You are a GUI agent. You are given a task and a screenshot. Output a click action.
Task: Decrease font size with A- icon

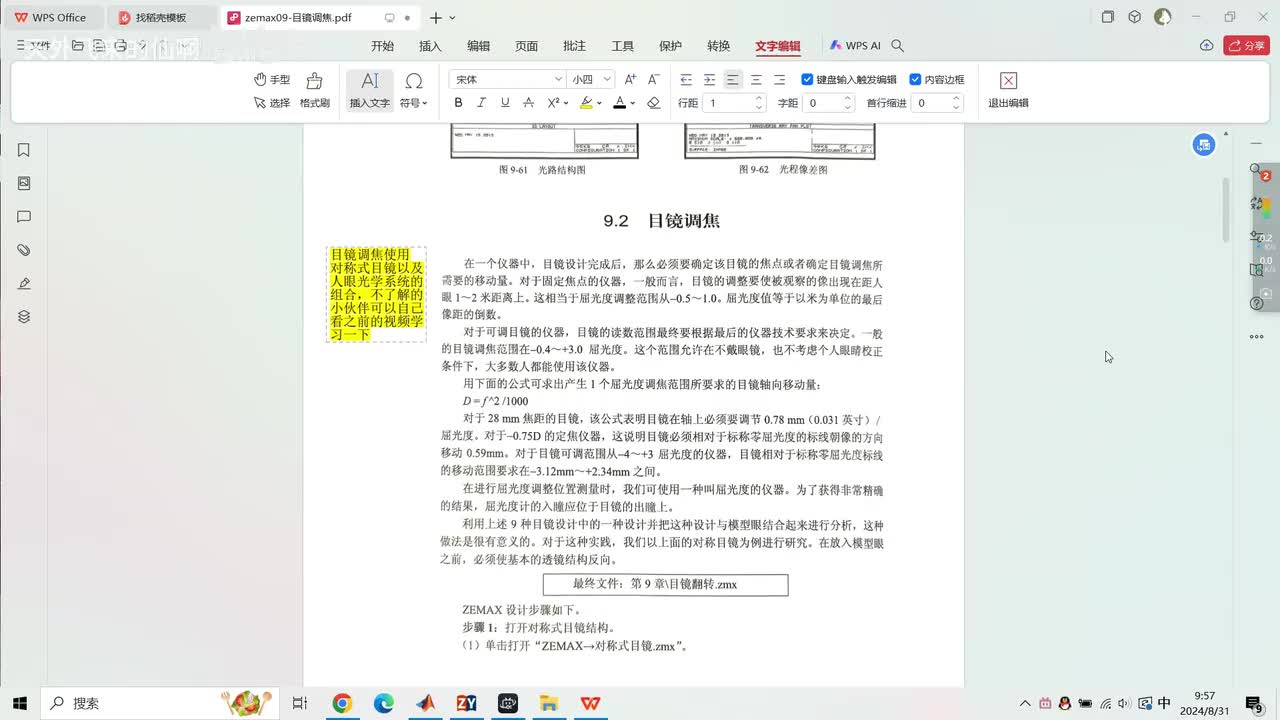653,79
